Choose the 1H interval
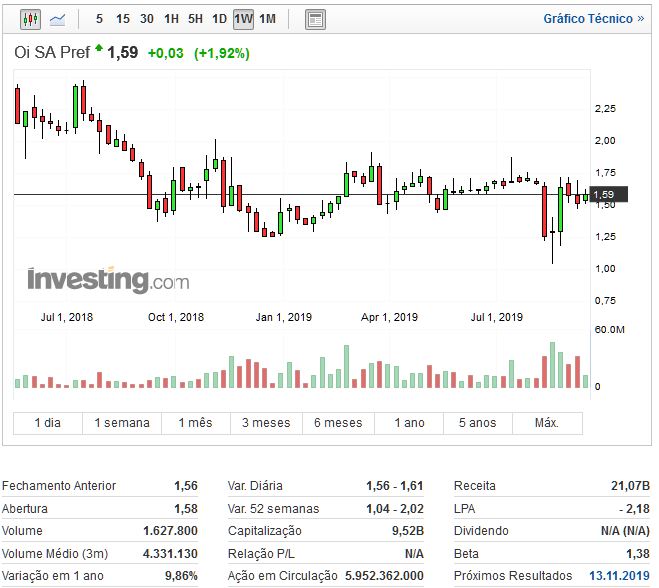659x588 pixels. pos(171,19)
